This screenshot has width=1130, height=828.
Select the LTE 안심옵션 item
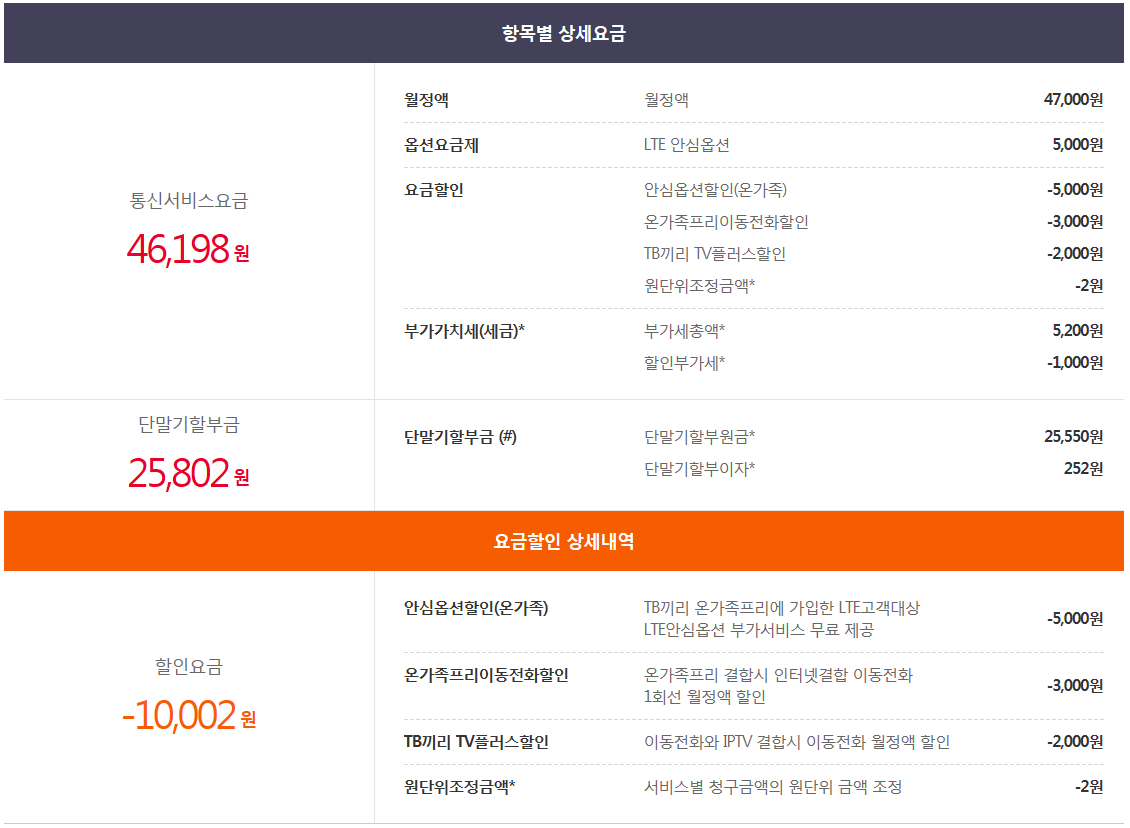(686, 145)
